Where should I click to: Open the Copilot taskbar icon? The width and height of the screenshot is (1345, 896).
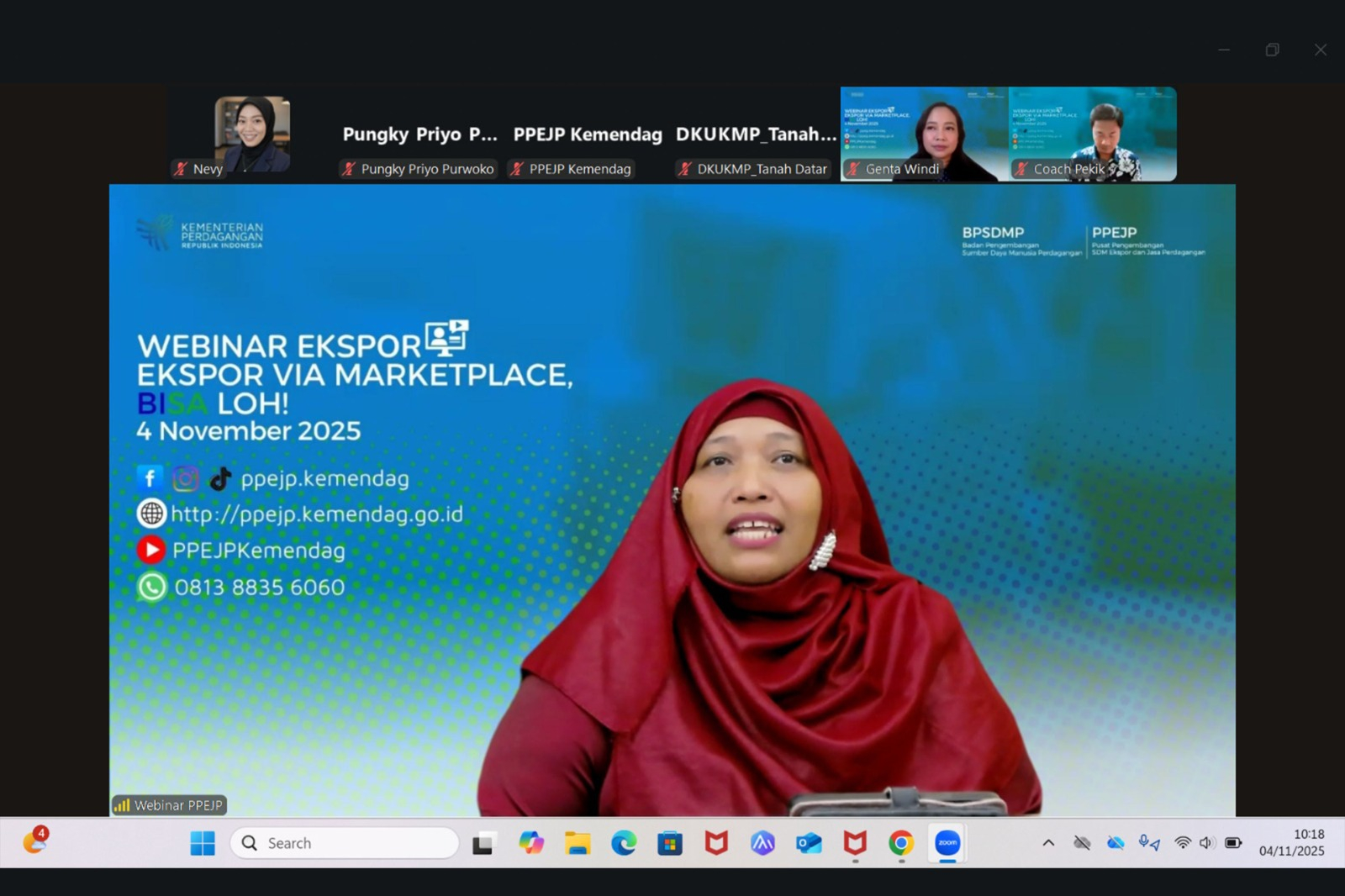coord(531,843)
